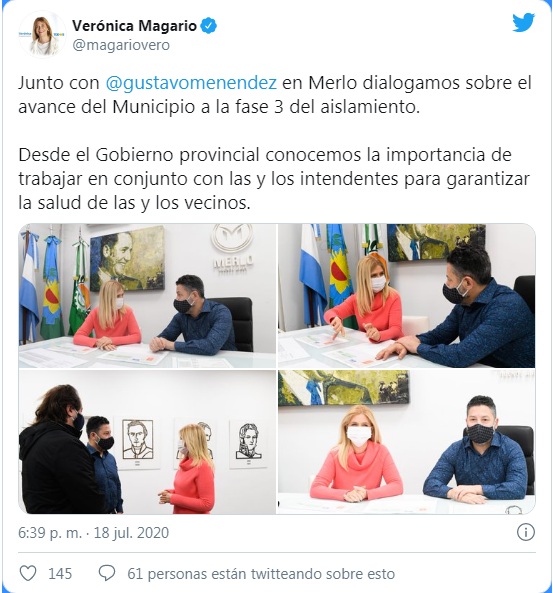Click the 145 likes count
Viewport: 553px width, 593px height.
pos(60,574)
